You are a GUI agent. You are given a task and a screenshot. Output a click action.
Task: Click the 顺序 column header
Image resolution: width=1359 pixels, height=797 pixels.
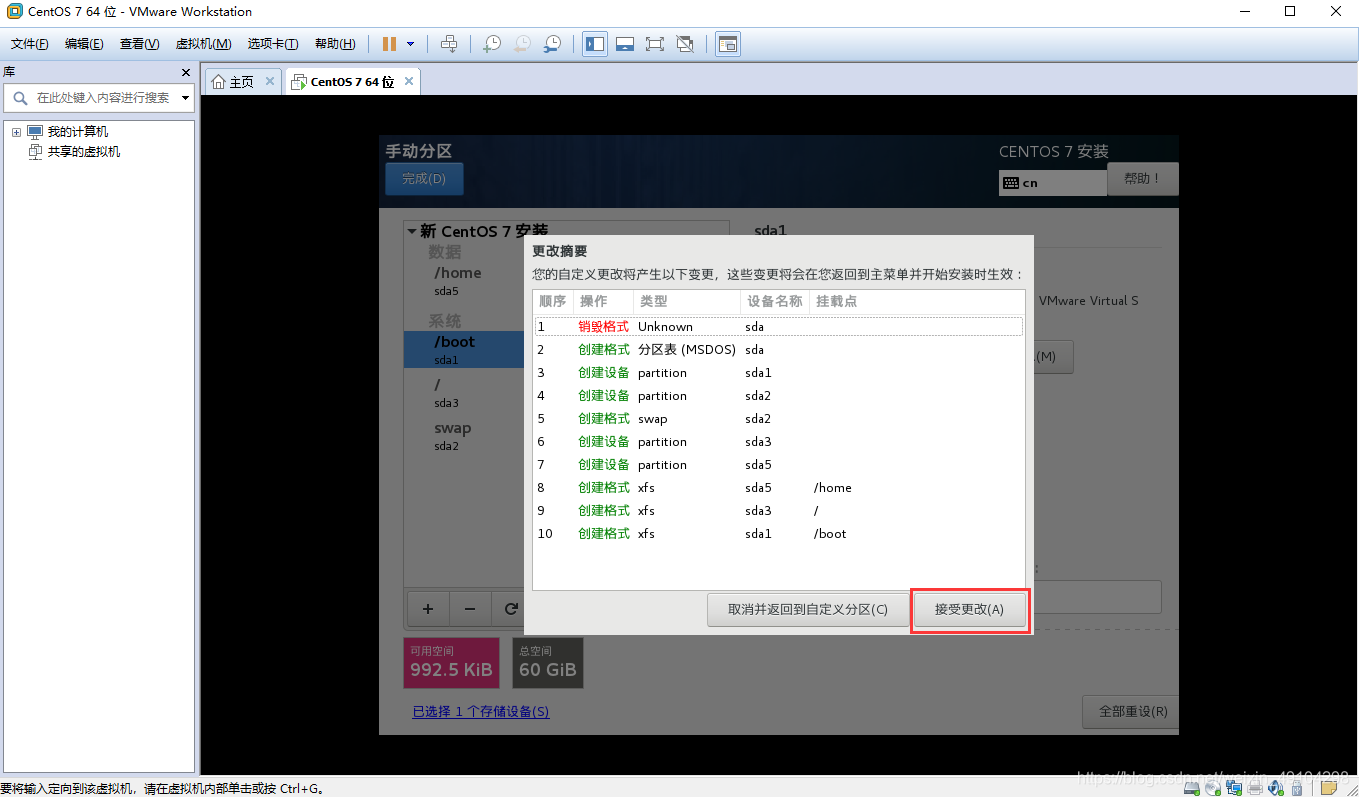(x=553, y=301)
